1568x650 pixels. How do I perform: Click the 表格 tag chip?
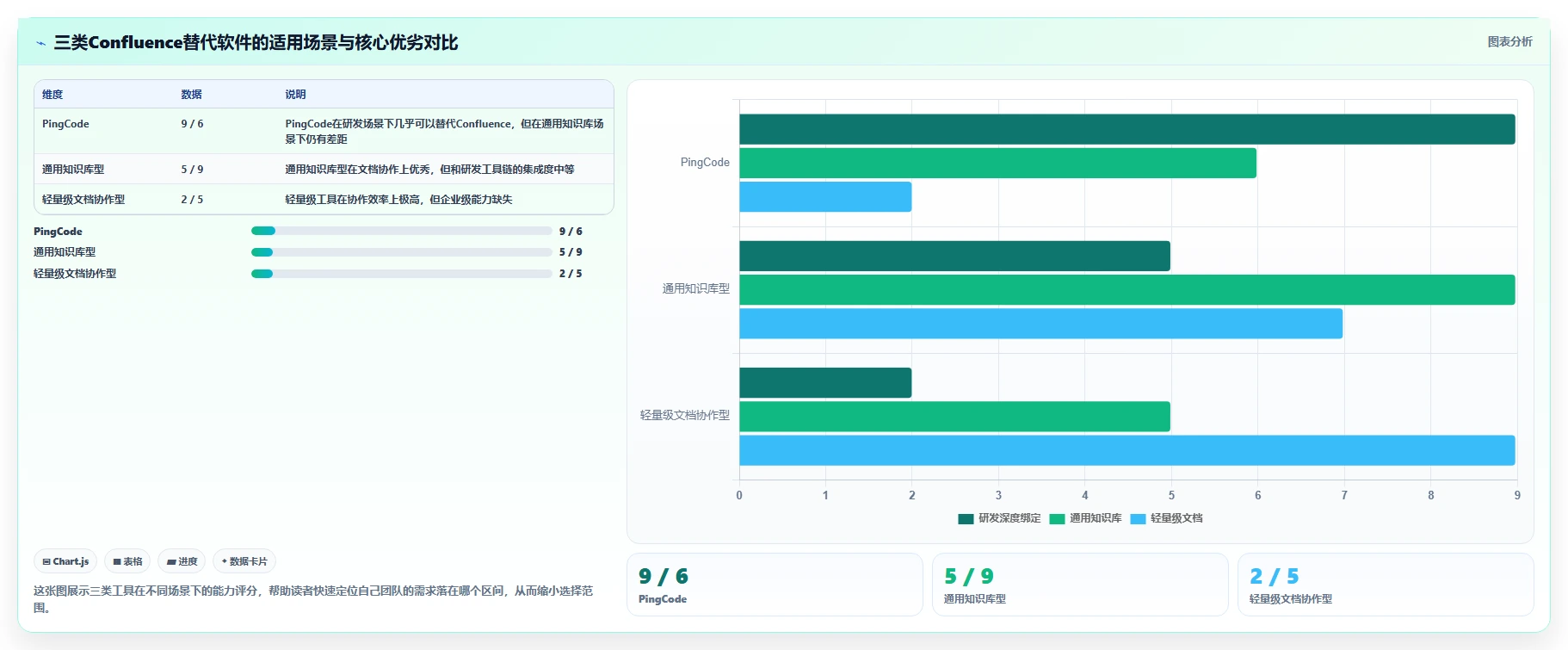(x=127, y=561)
